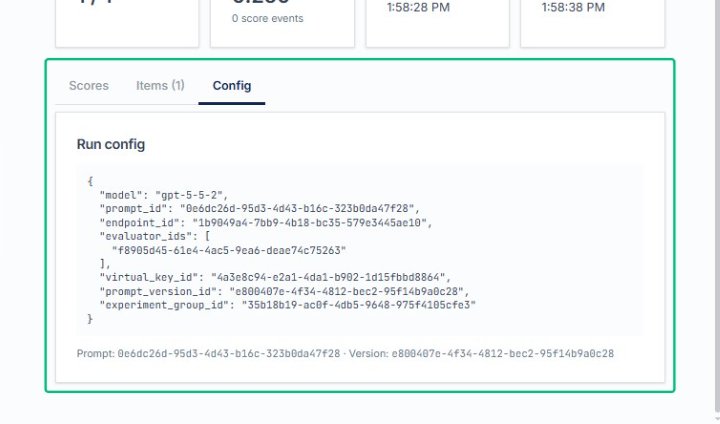720x424 pixels.
Task: Select the Config tab
Action: 232,86
